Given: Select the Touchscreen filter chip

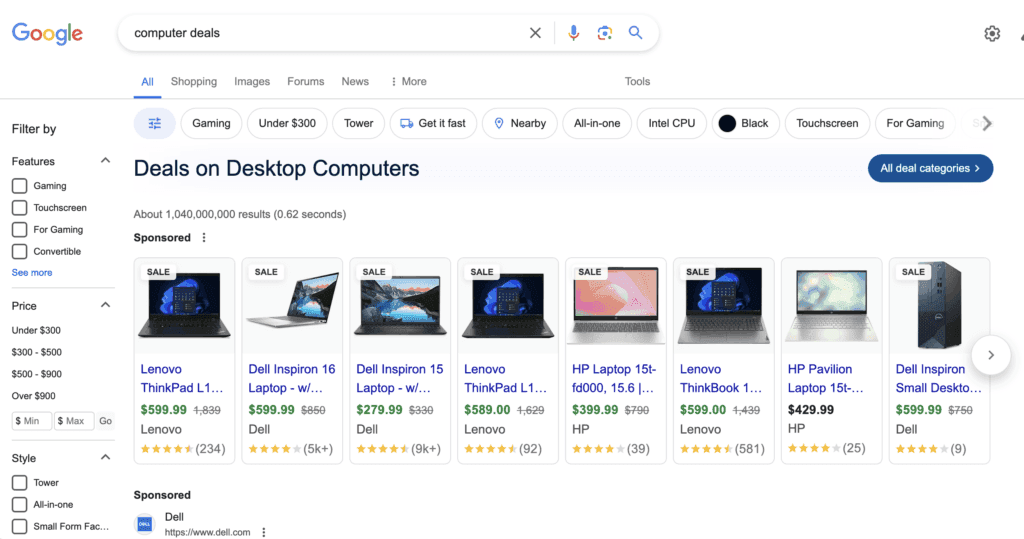Looking at the screenshot, I should [827, 123].
